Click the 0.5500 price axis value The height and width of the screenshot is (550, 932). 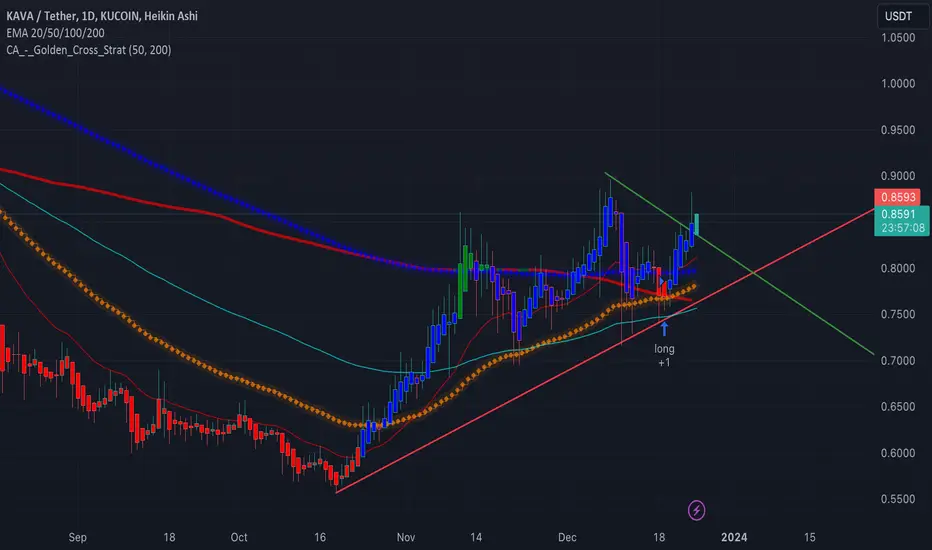coord(898,499)
